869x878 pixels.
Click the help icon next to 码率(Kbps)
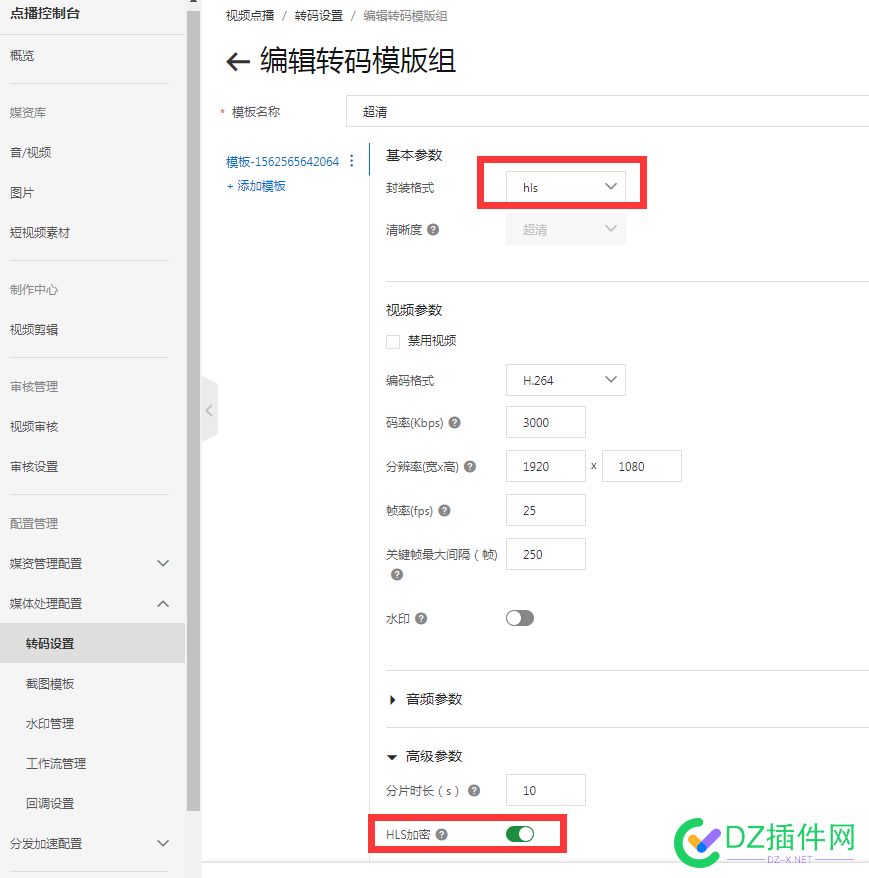coord(455,423)
